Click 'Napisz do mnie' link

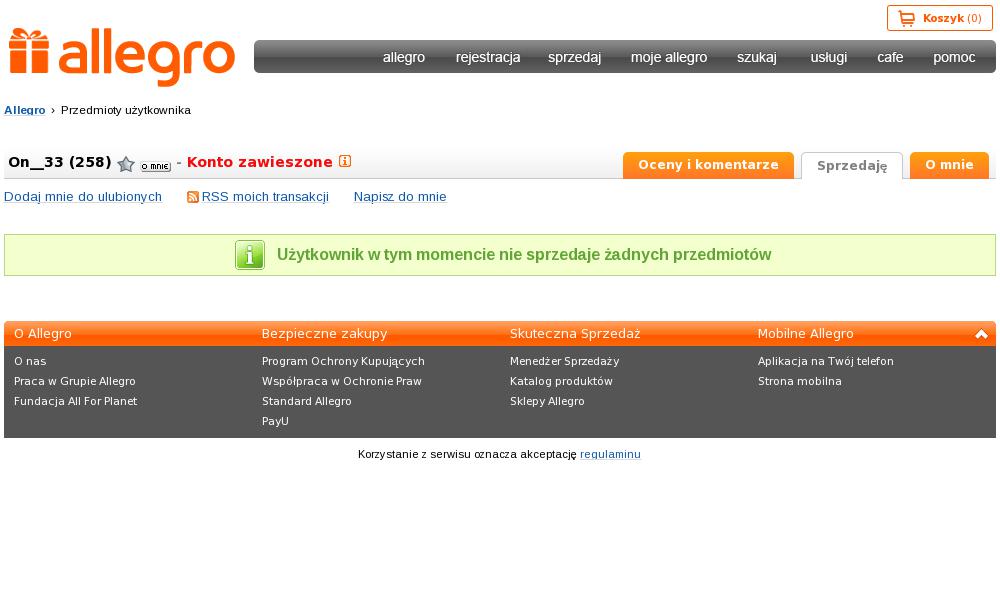click(x=400, y=197)
